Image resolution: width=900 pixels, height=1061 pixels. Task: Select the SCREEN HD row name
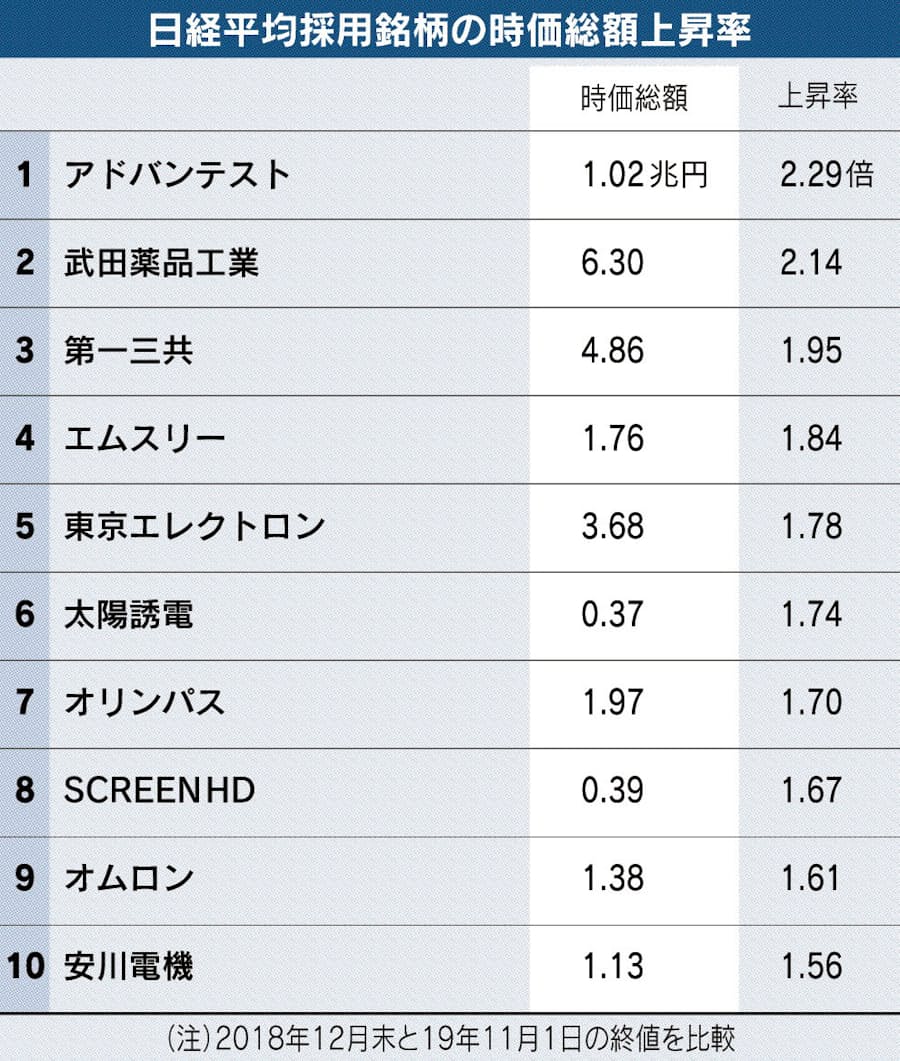[x=160, y=790]
